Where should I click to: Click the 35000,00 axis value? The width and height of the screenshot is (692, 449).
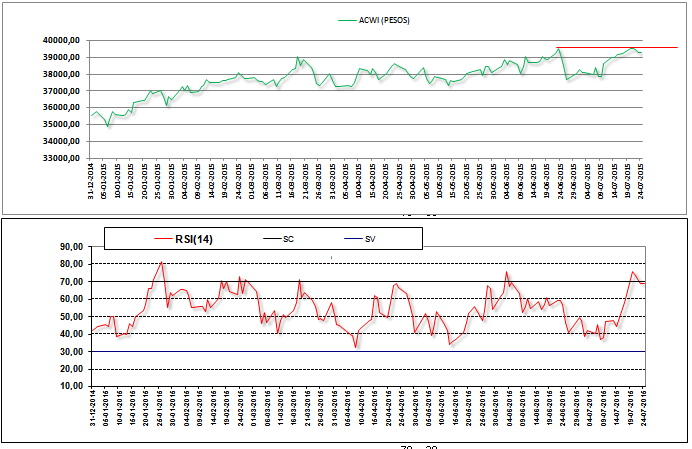[x=61, y=125]
